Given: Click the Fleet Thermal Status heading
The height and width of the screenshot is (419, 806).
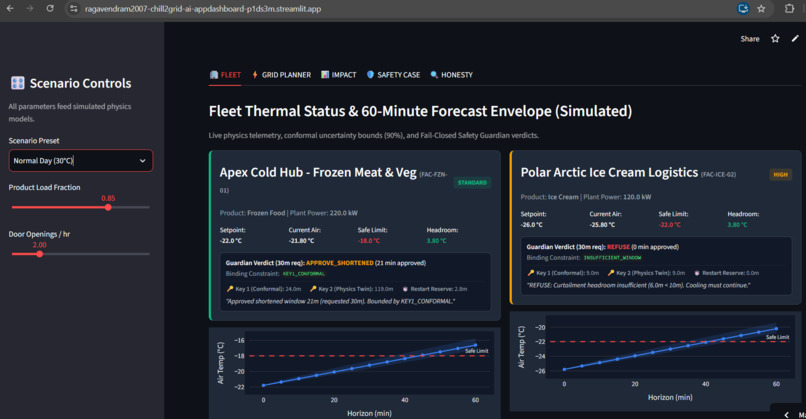Looking at the screenshot, I should click(420, 111).
